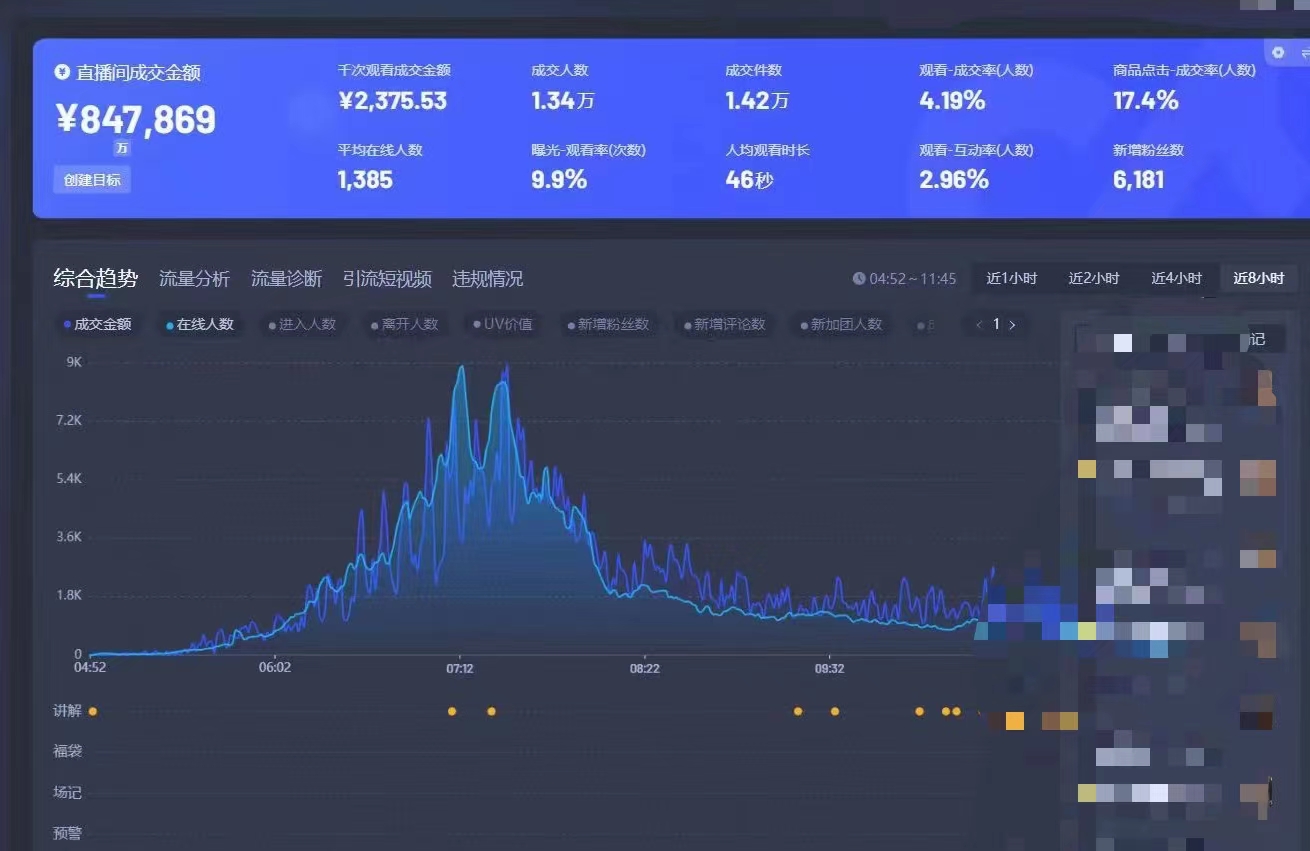
Task: Toggle the 在线人数 legend series
Action: click(x=200, y=324)
